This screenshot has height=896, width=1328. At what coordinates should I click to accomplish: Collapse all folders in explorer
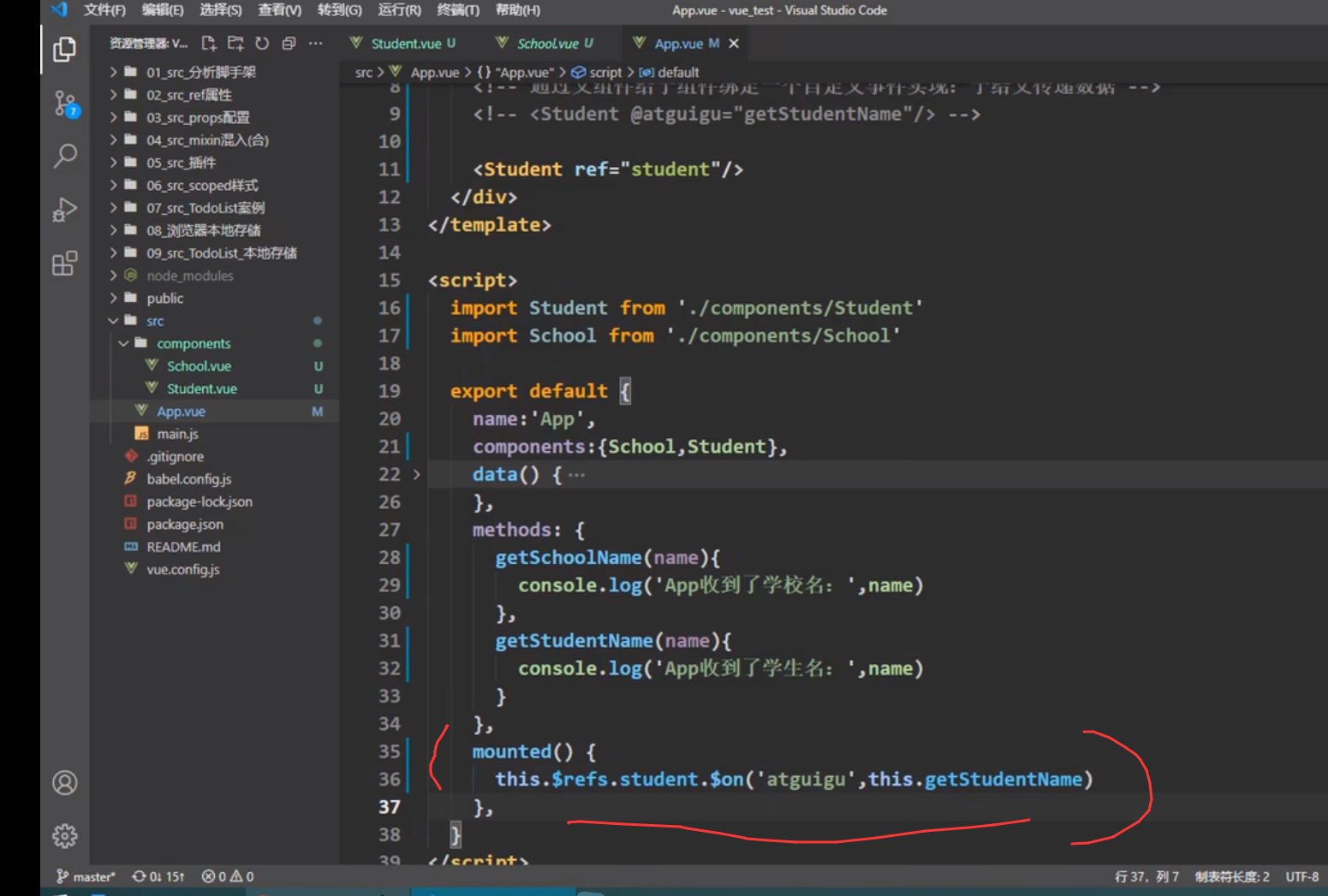click(x=289, y=44)
